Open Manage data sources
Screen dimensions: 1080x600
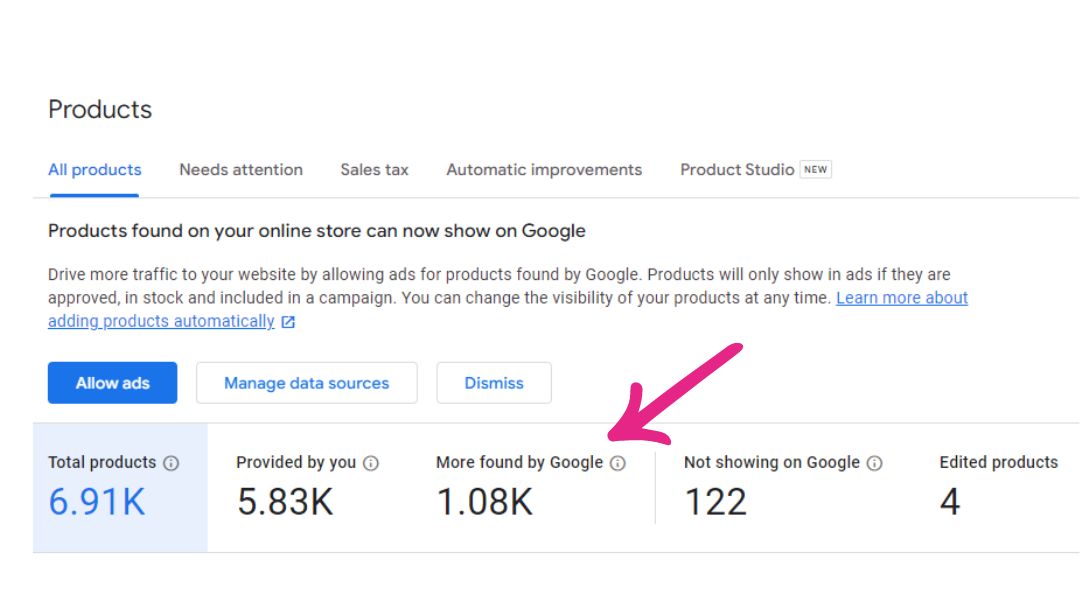307,382
